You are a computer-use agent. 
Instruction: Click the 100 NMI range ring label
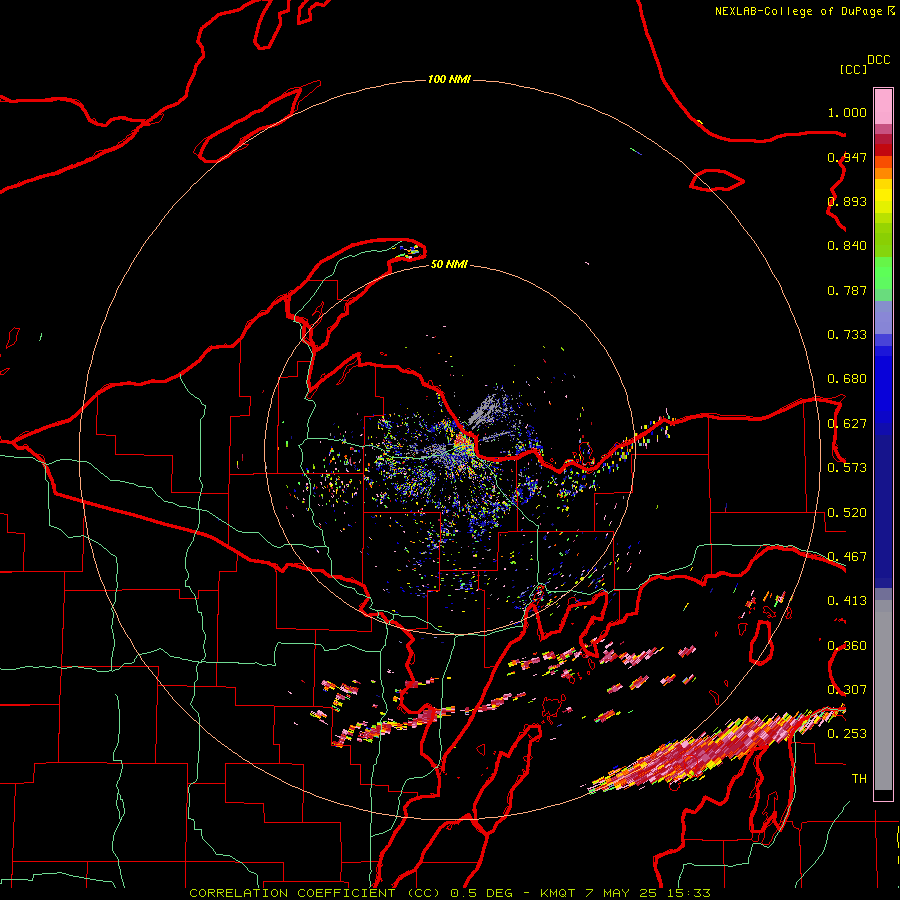(449, 79)
